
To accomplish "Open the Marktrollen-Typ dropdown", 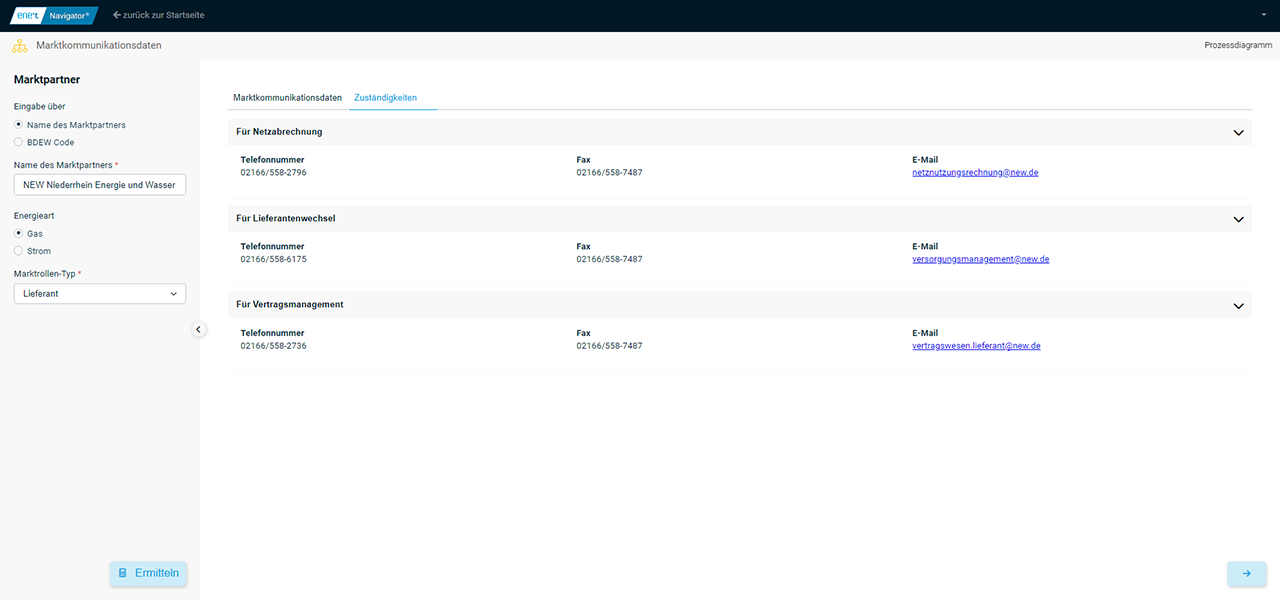I will pyautogui.click(x=100, y=294).
